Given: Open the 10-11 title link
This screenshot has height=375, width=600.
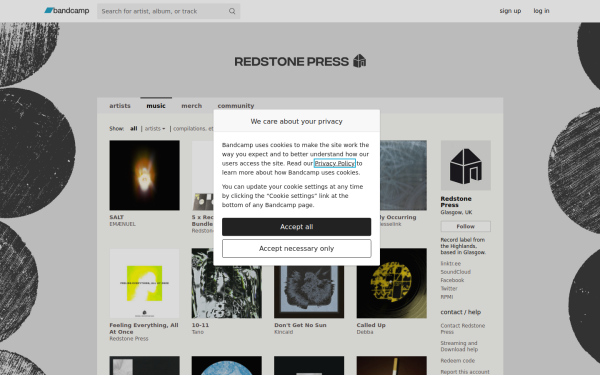Looking at the screenshot, I should [200, 325].
